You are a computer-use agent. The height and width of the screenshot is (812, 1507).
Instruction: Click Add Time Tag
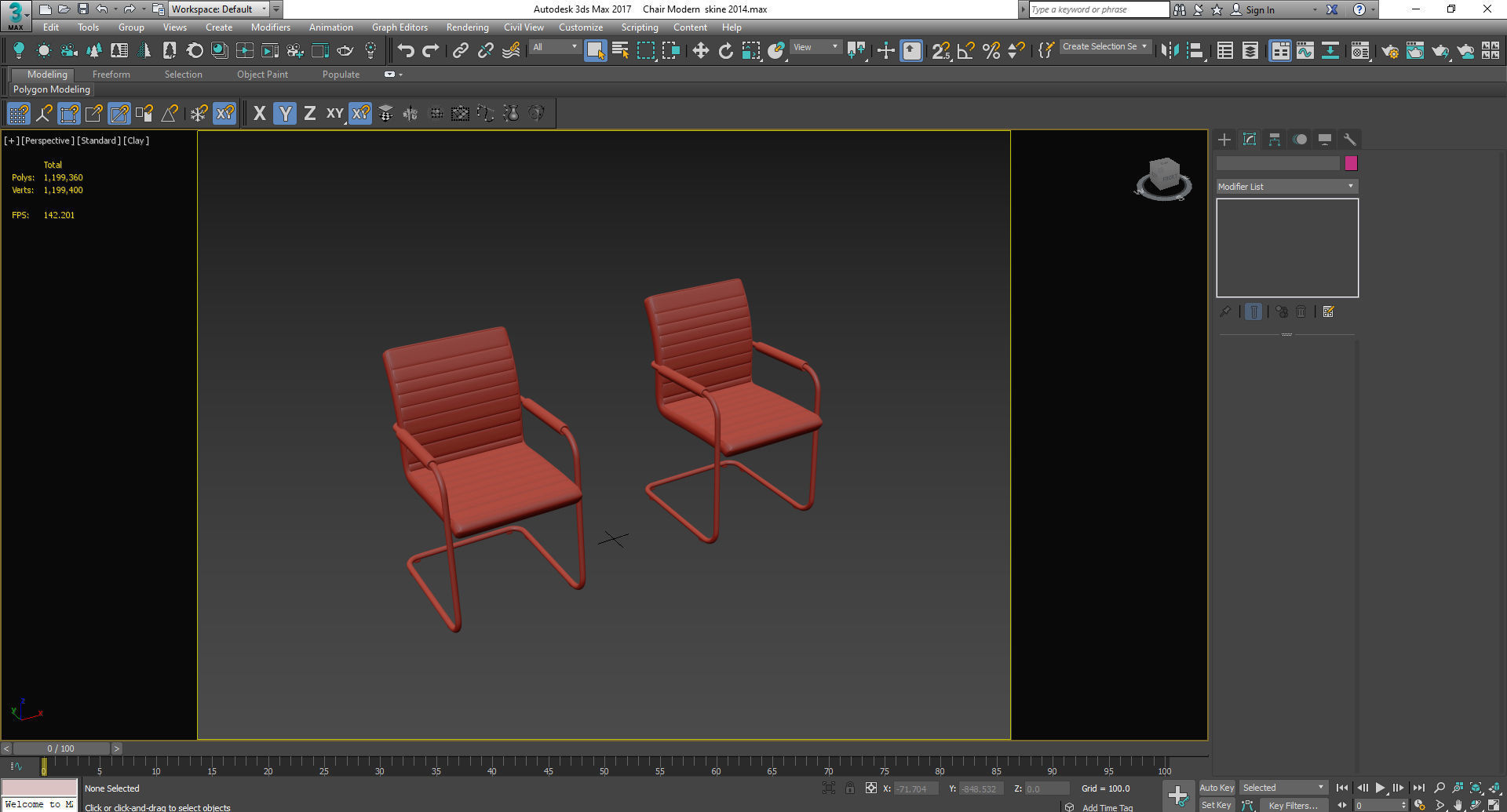pyautogui.click(x=1107, y=807)
